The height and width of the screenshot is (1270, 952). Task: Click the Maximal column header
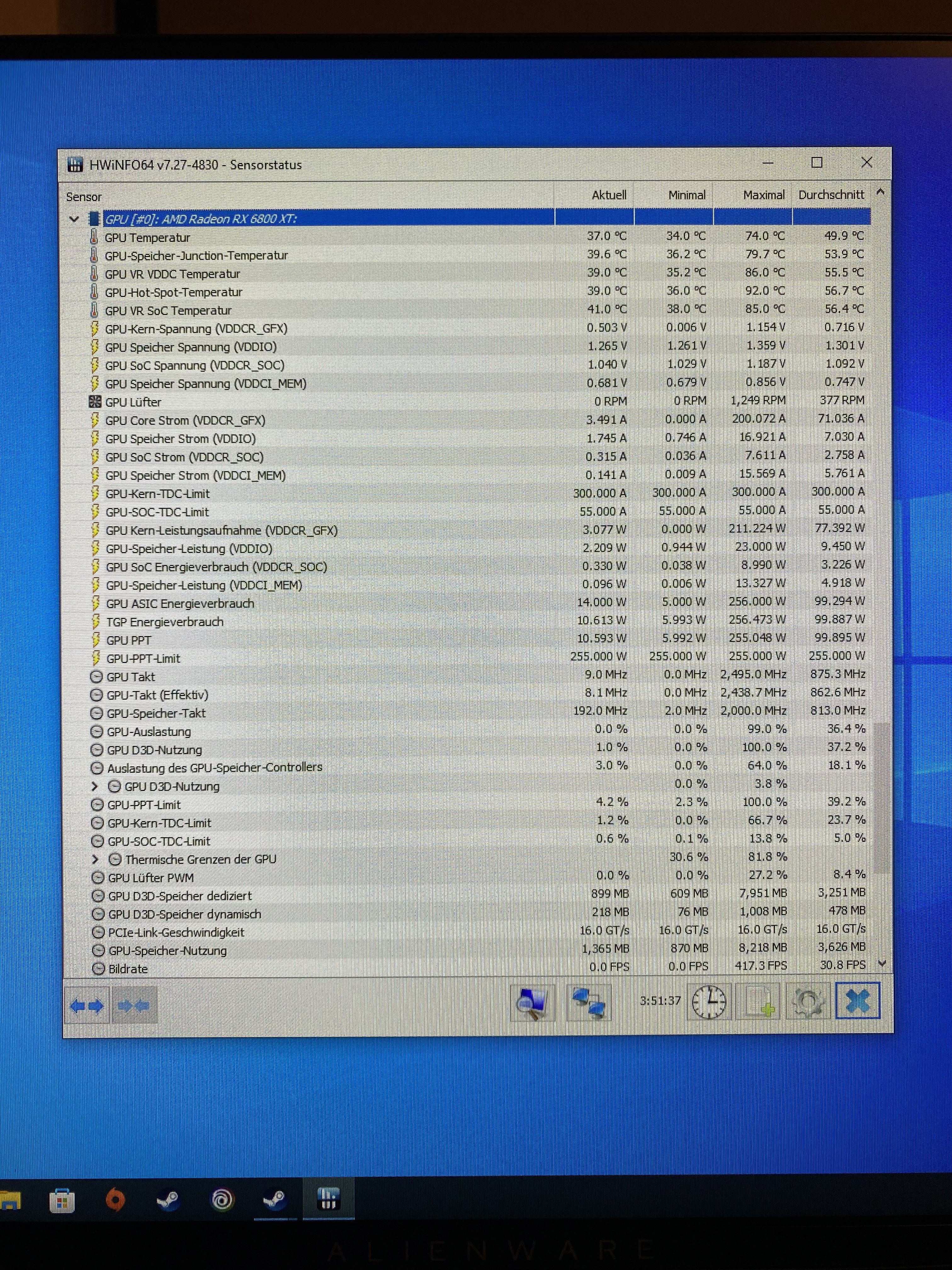(x=763, y=195)
